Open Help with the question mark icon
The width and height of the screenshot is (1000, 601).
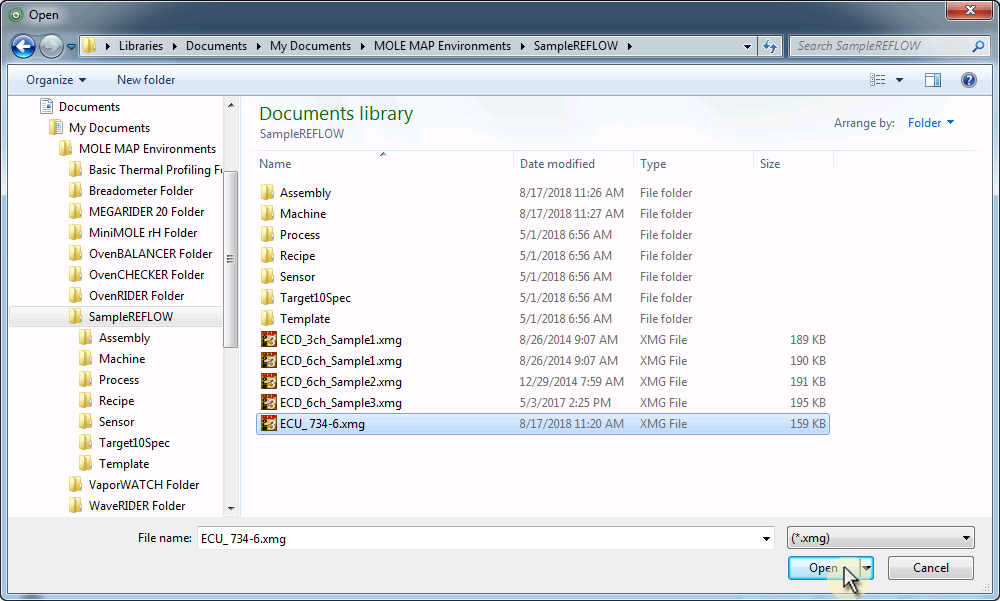coord(969,80)
